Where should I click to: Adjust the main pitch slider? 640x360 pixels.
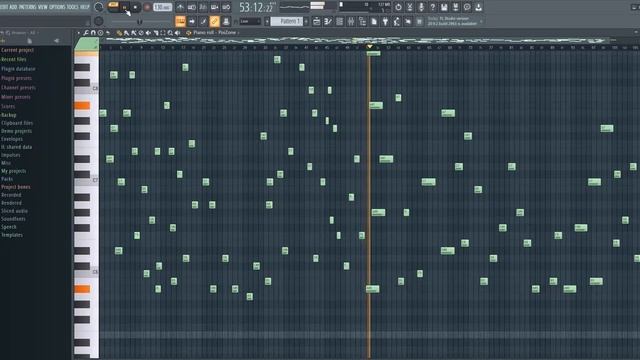pos(140,21)
